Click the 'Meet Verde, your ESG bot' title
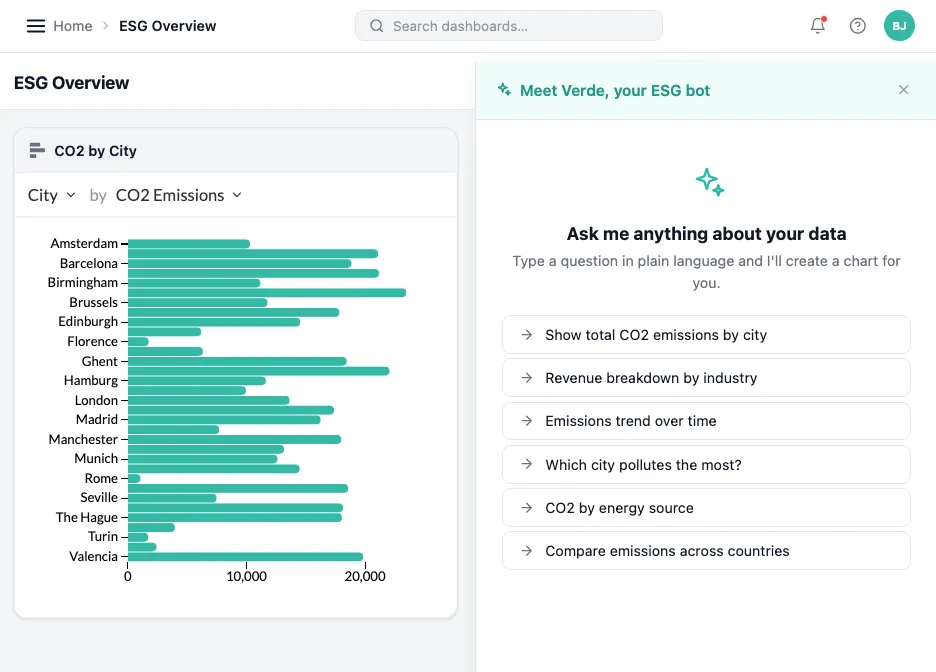This screenshot has height=672, width=936. 615,90
